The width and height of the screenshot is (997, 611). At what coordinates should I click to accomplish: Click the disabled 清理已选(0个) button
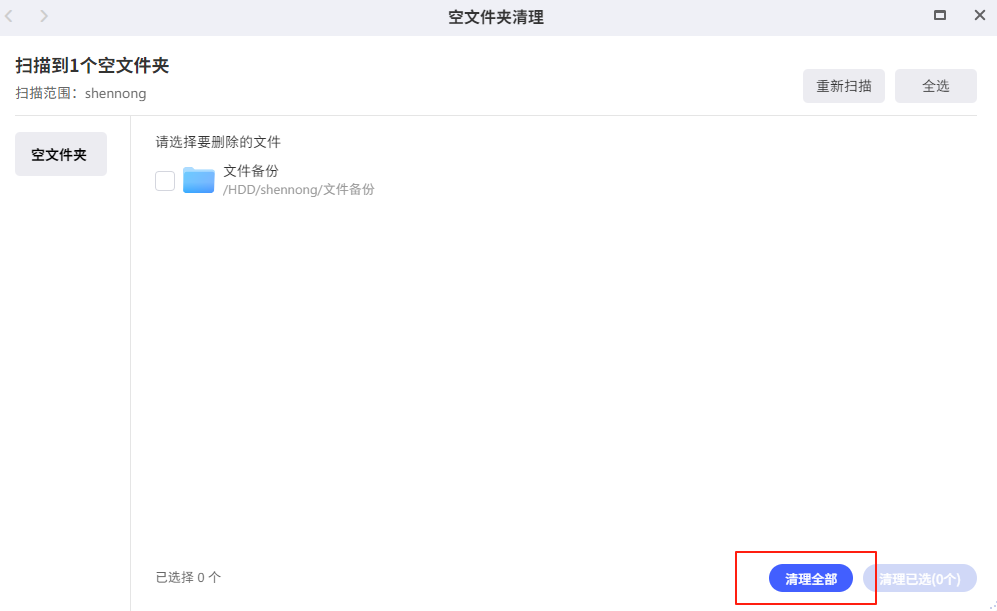(919, 578)
